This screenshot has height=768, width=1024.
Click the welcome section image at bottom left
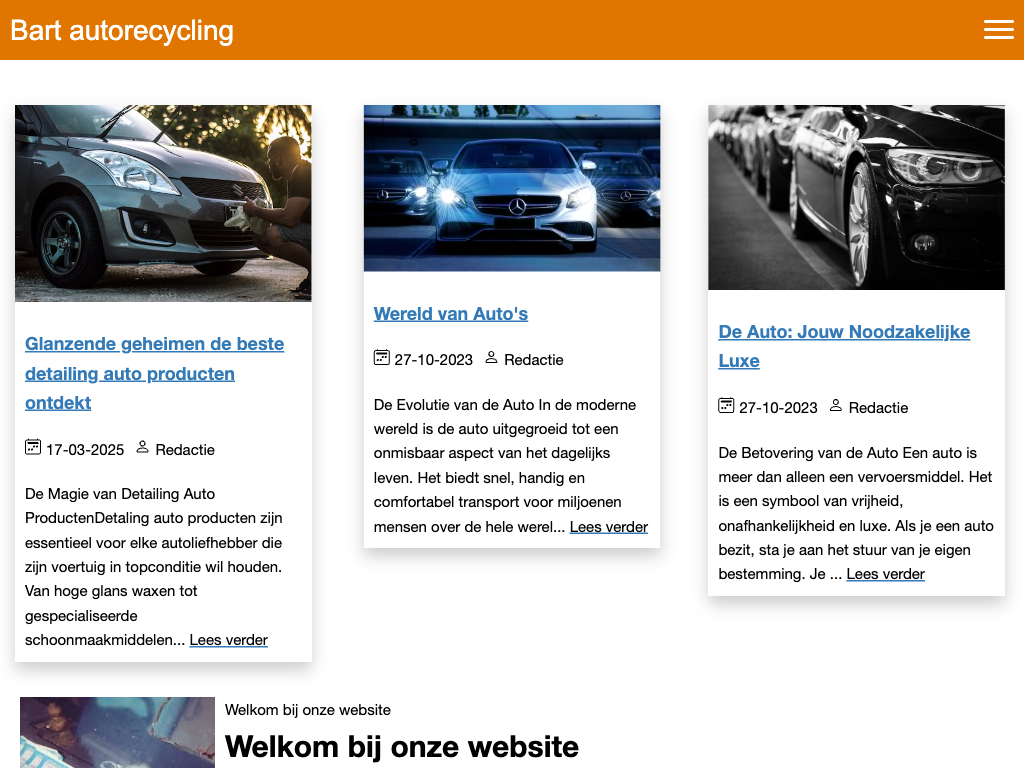[117, 732]
